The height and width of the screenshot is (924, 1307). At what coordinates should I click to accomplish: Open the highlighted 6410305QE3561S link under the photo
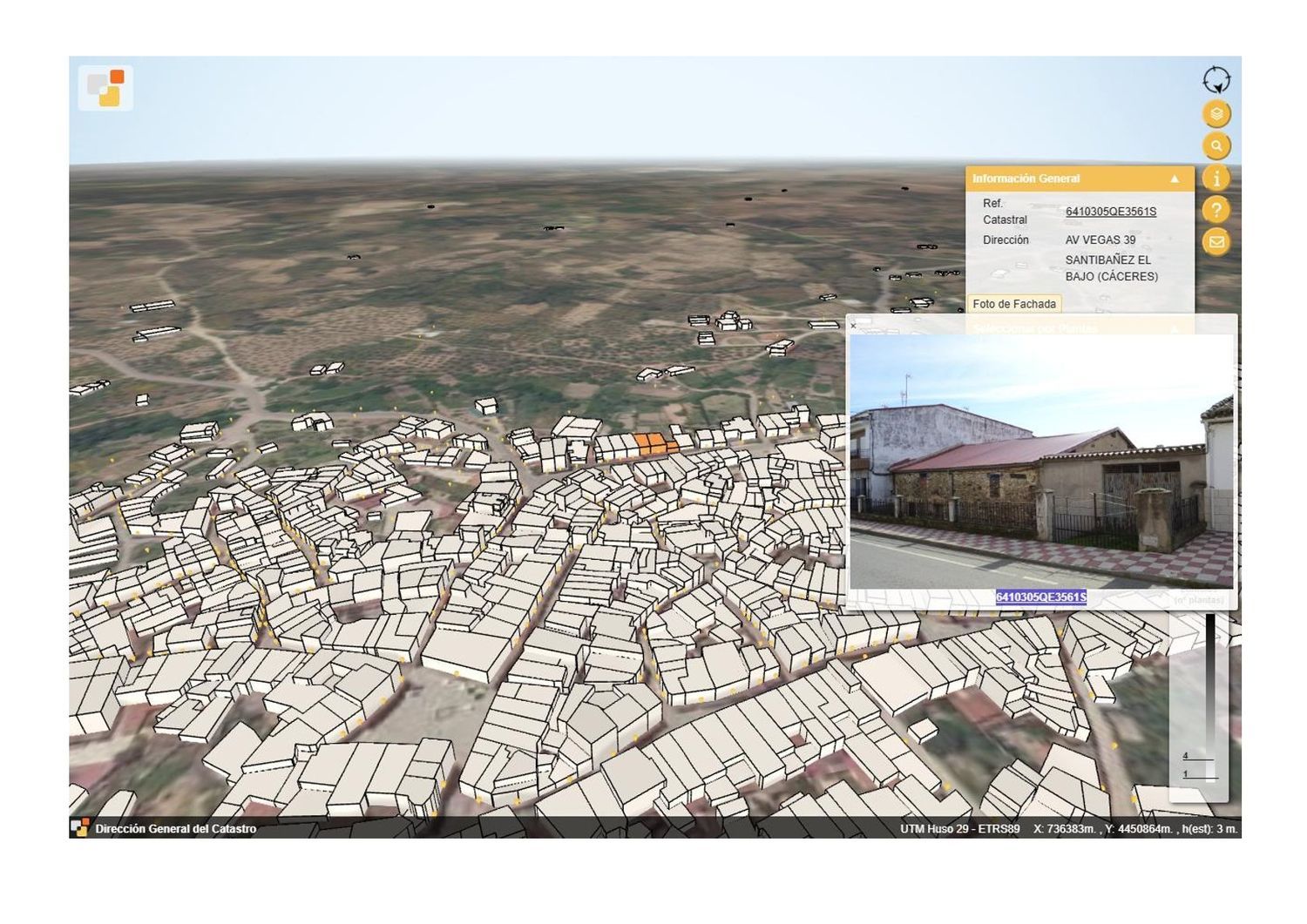[1041, 597]
